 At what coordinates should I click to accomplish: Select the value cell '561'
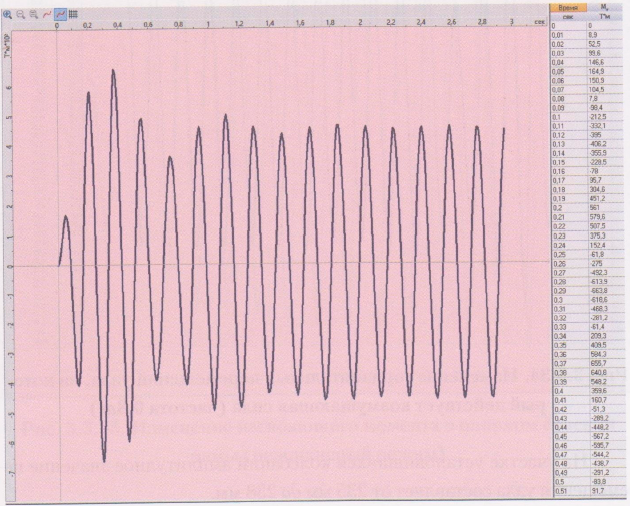pyautogui.click(x=605, y=208)
